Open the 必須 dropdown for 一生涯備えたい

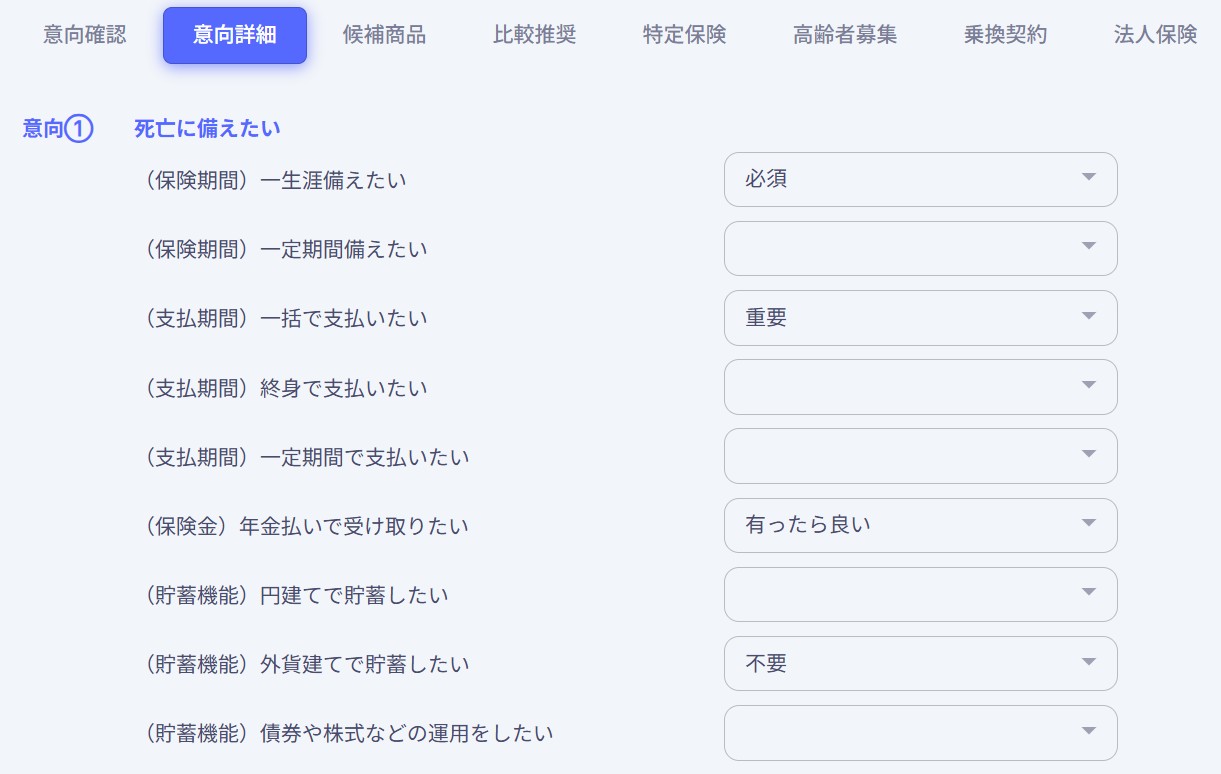click(x=920, y=178)
